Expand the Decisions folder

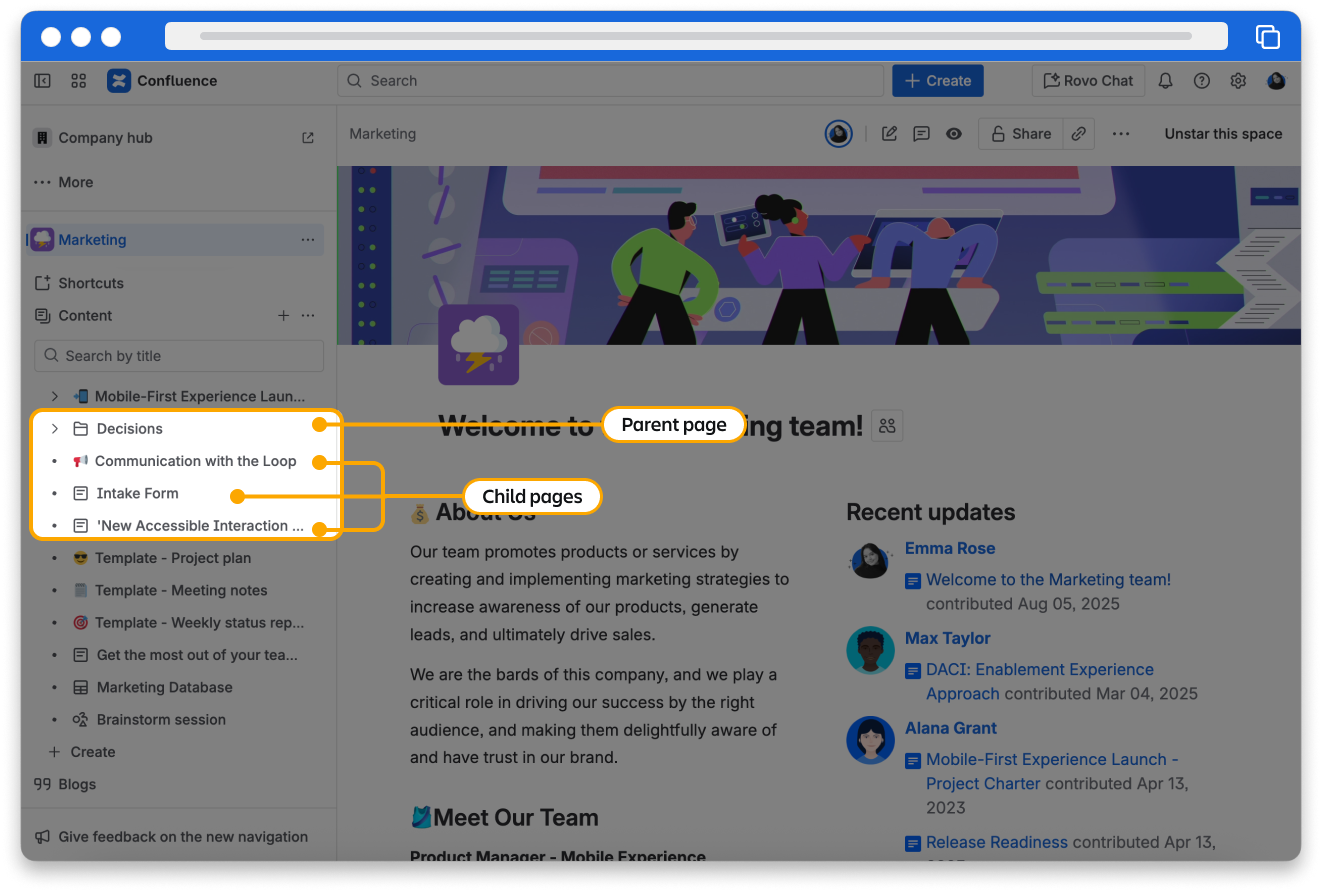coord(55,429)
